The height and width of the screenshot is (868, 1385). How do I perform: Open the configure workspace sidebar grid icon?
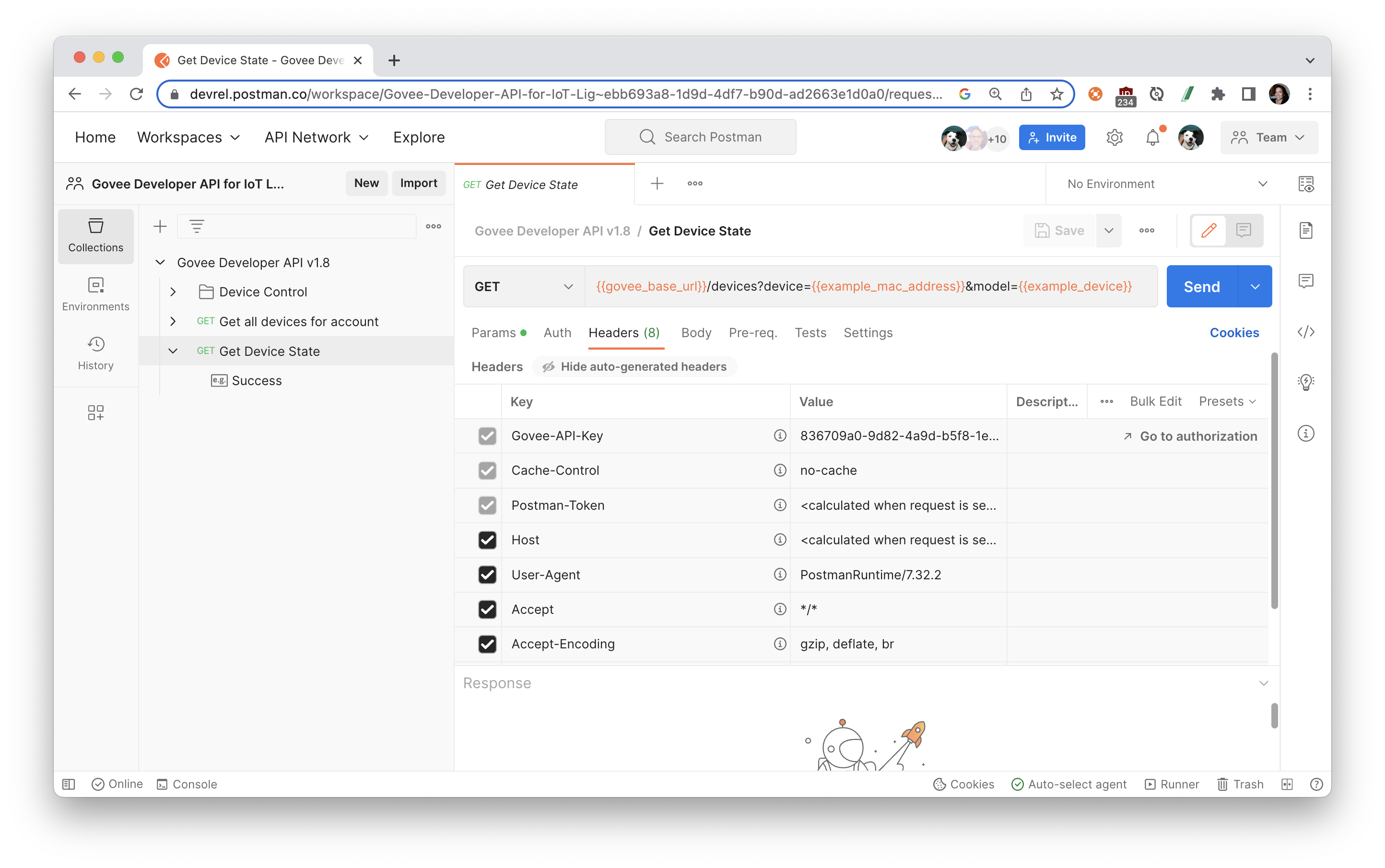click(x=95, y=412)
